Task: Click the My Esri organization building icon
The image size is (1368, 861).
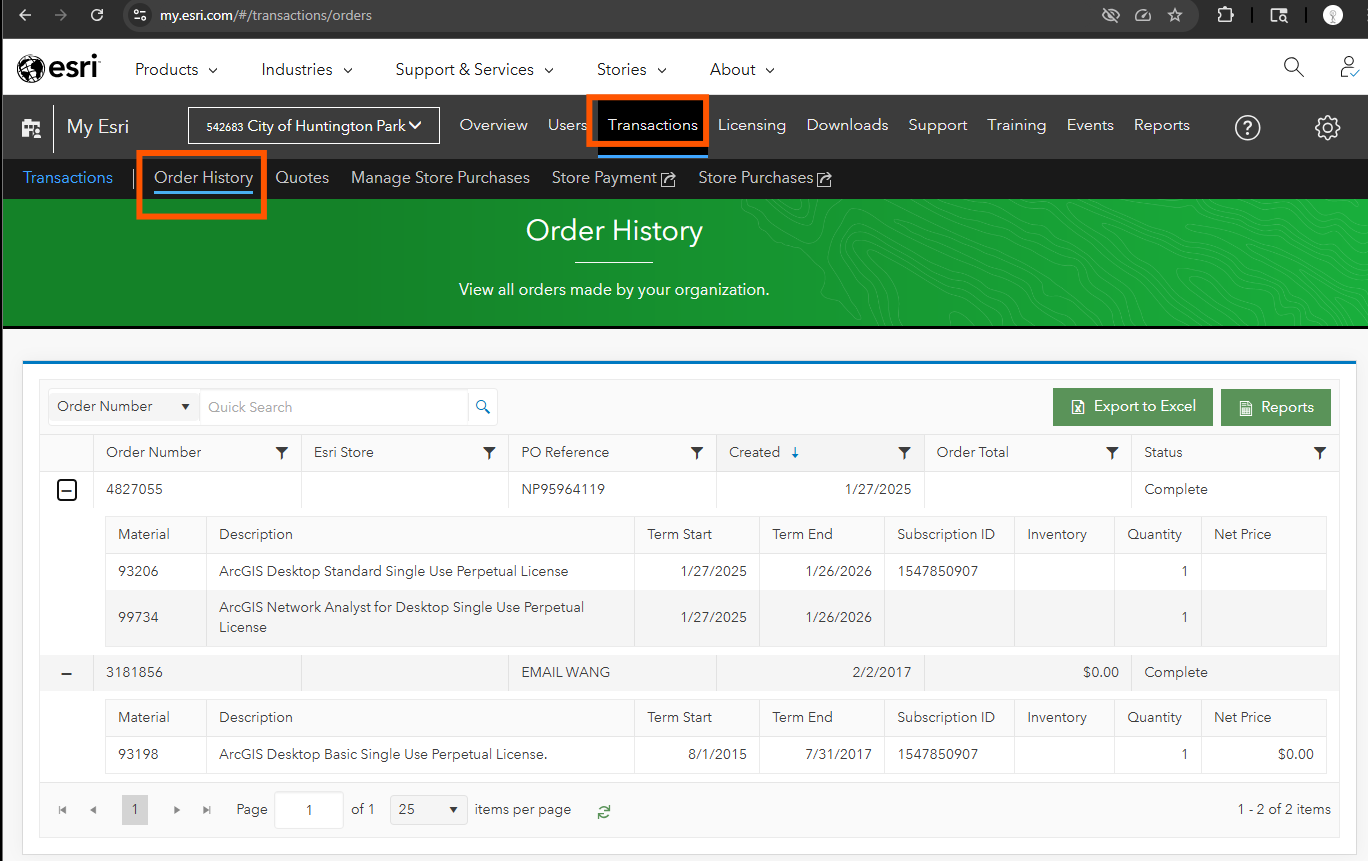Action: [31, 128]
